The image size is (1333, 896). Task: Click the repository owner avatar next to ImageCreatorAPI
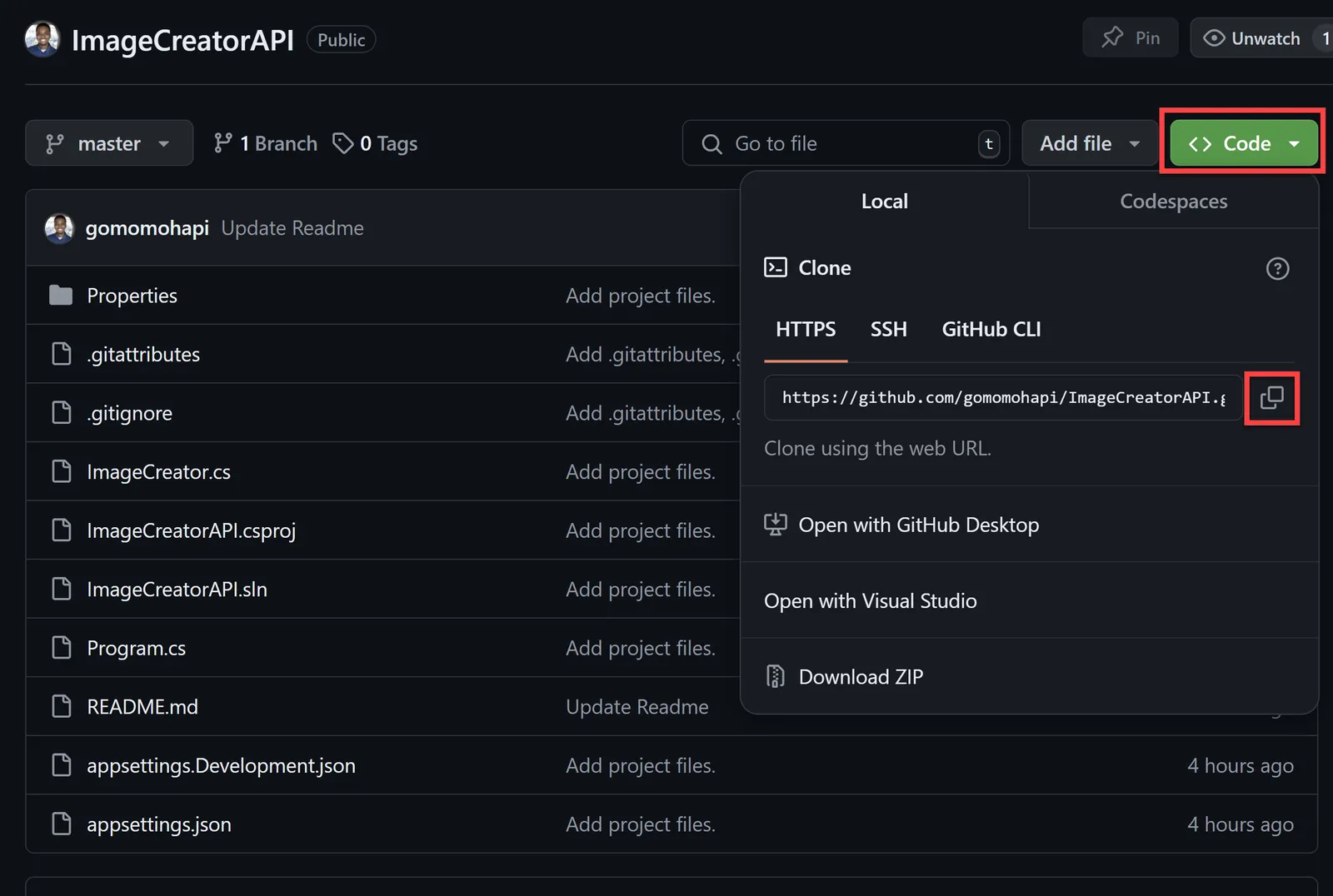coord(42,39)
